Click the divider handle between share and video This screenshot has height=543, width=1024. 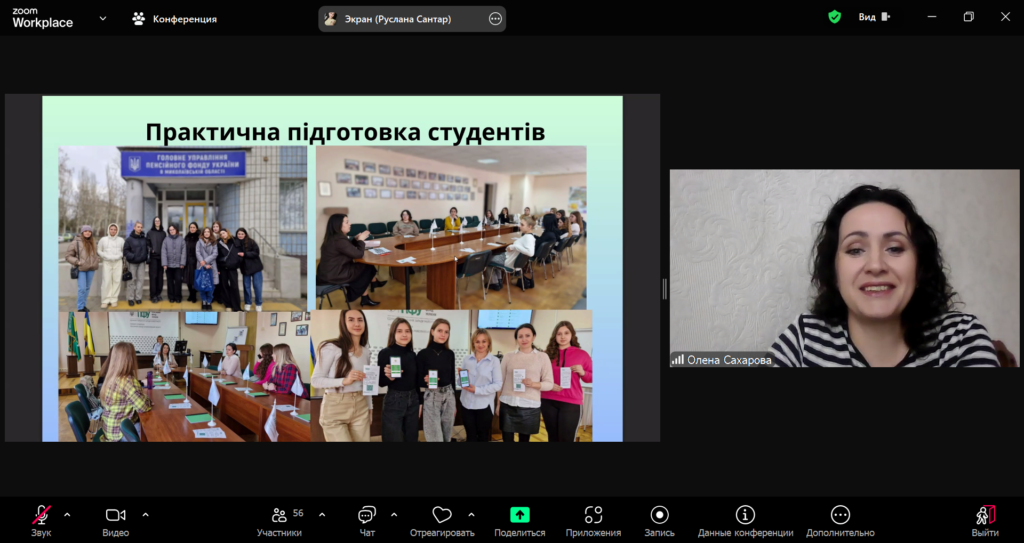pyautogui.click(x=665, y=289)
